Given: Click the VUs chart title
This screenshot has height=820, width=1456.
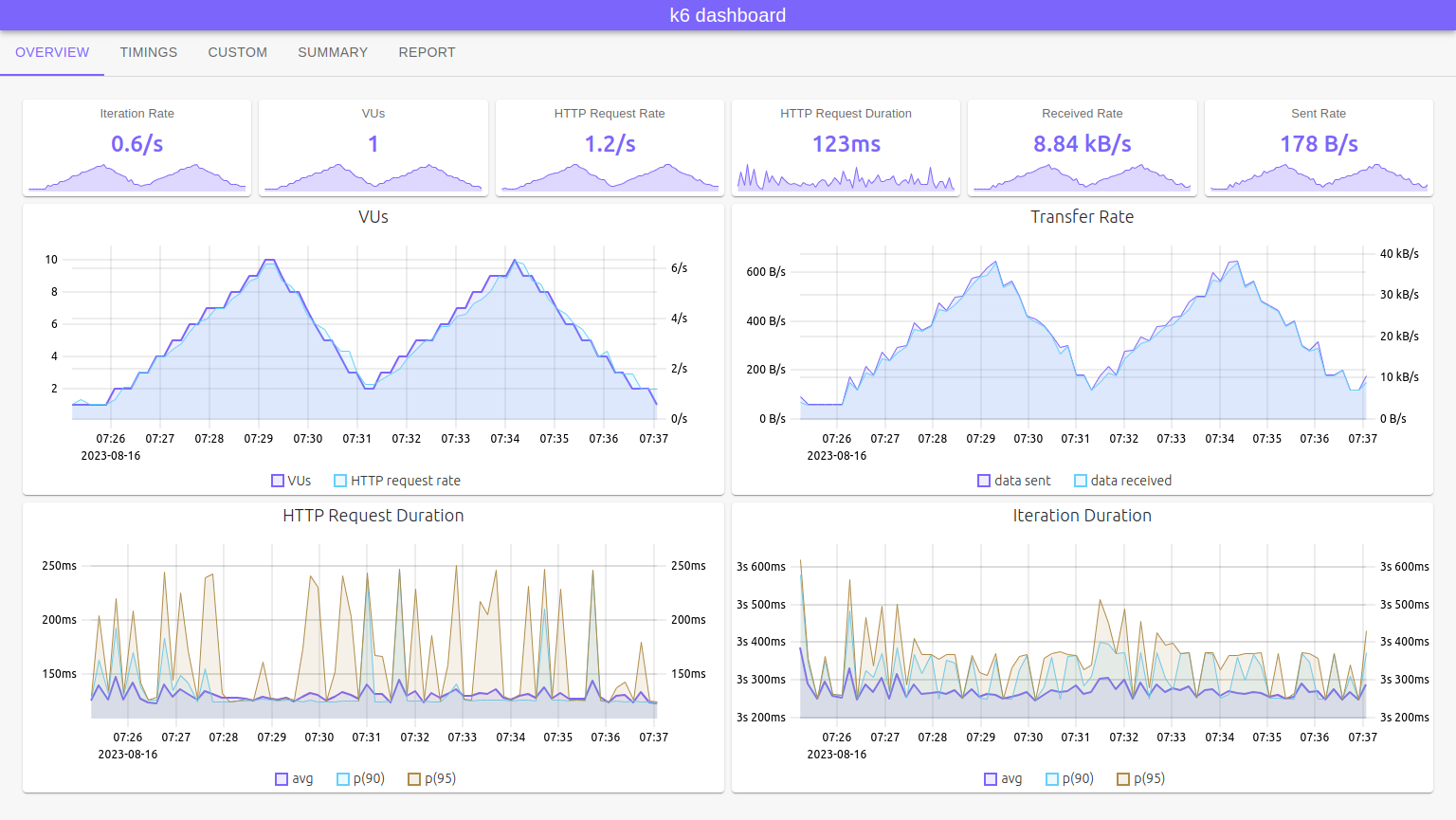Looking at the screenshot, I should (373, 217).
